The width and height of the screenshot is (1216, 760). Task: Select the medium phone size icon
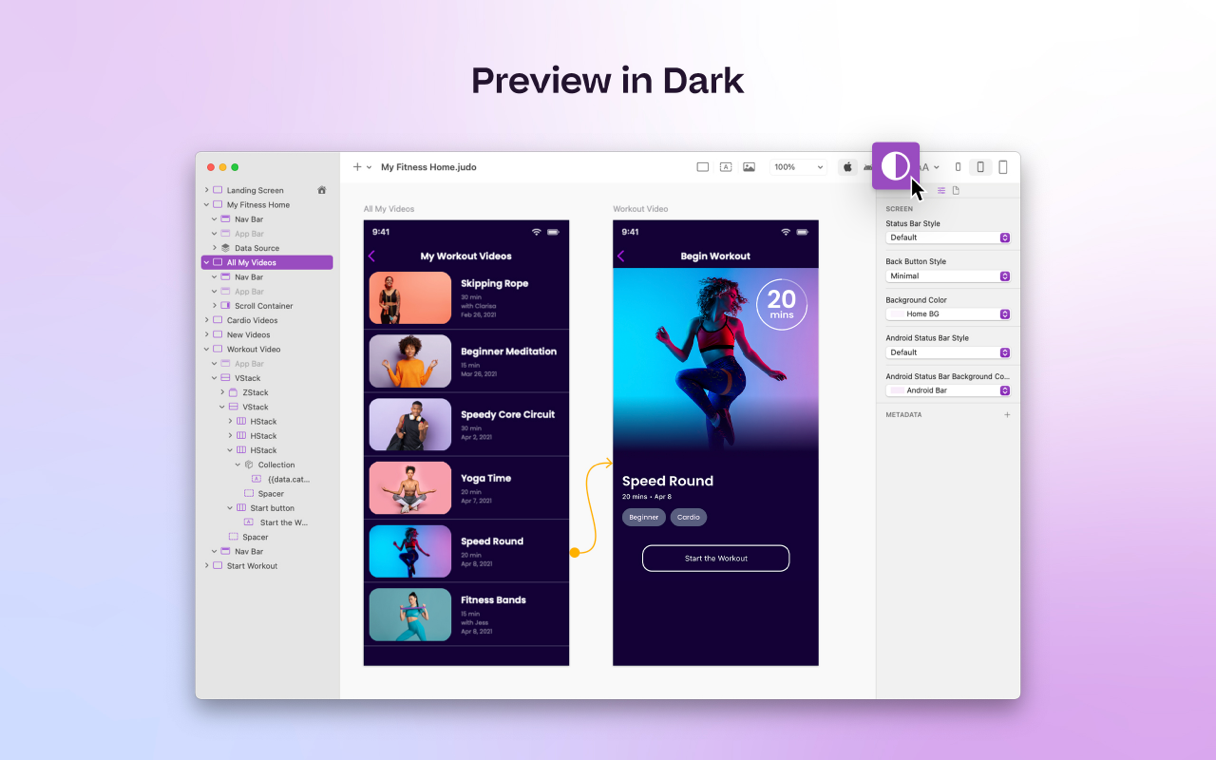pyautogui.click(x=980, y=167)
